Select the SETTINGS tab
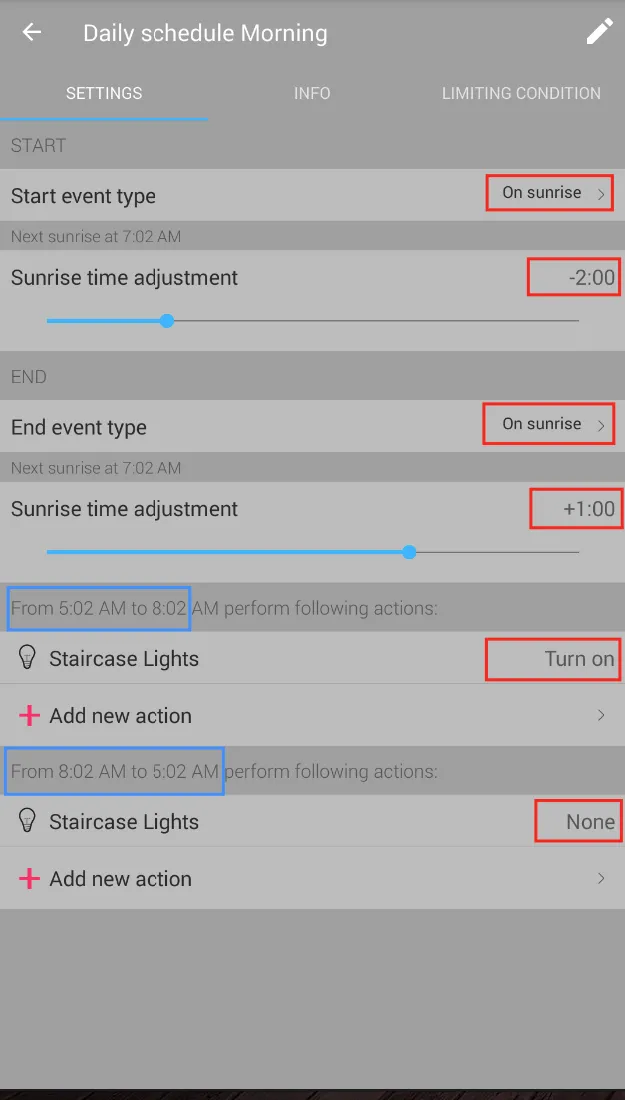This screenshot has height=1100, width=625. click(x=104, y=93)
